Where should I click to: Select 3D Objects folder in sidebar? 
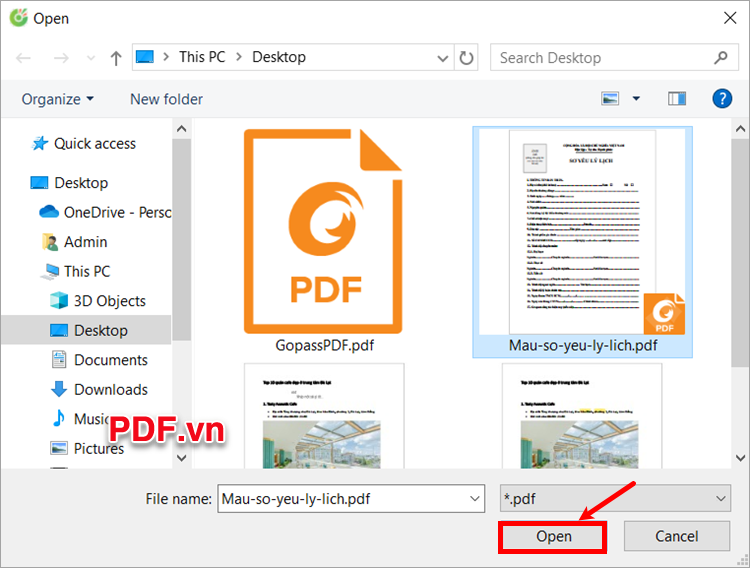pos(109,301)
